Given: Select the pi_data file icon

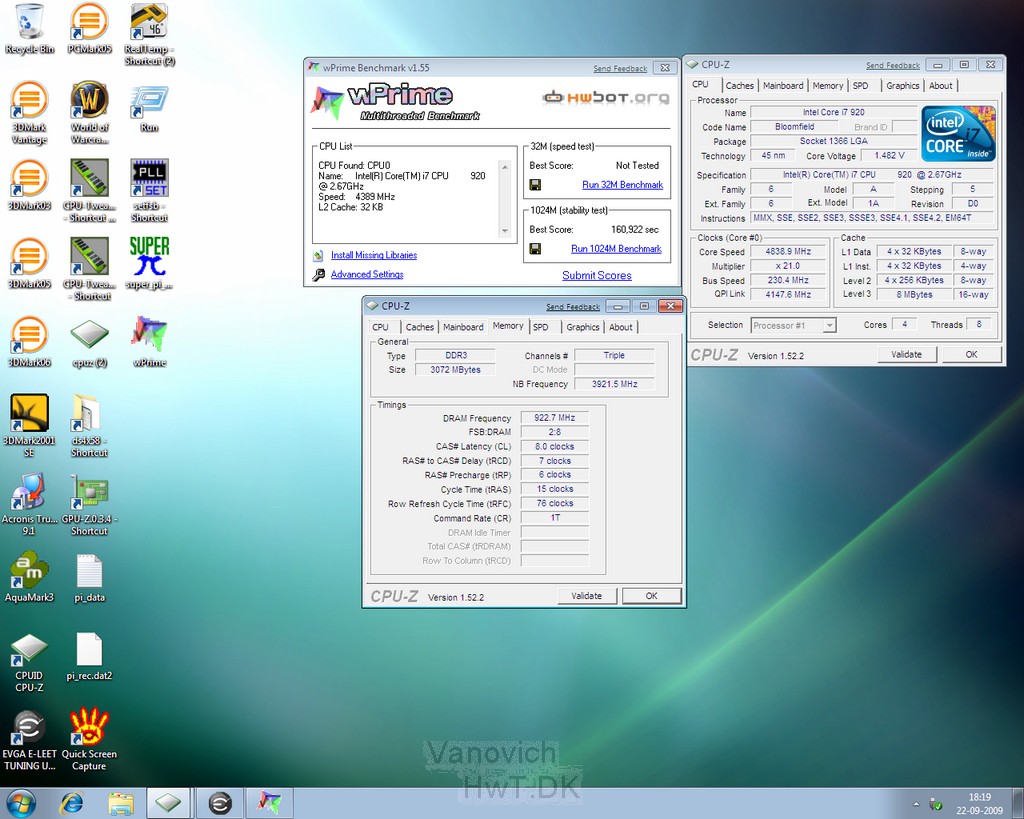Looking at the screenshot, I should (89, 577).
